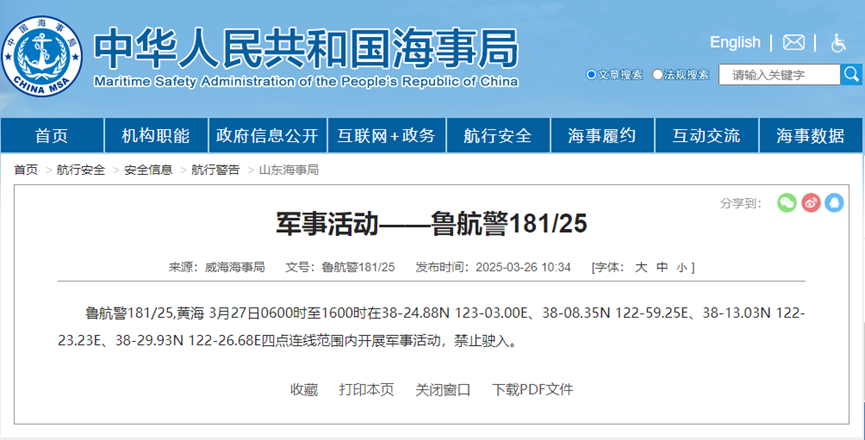865x440 pixels.
Task: Click the search magnifier button
Action: 851,74
